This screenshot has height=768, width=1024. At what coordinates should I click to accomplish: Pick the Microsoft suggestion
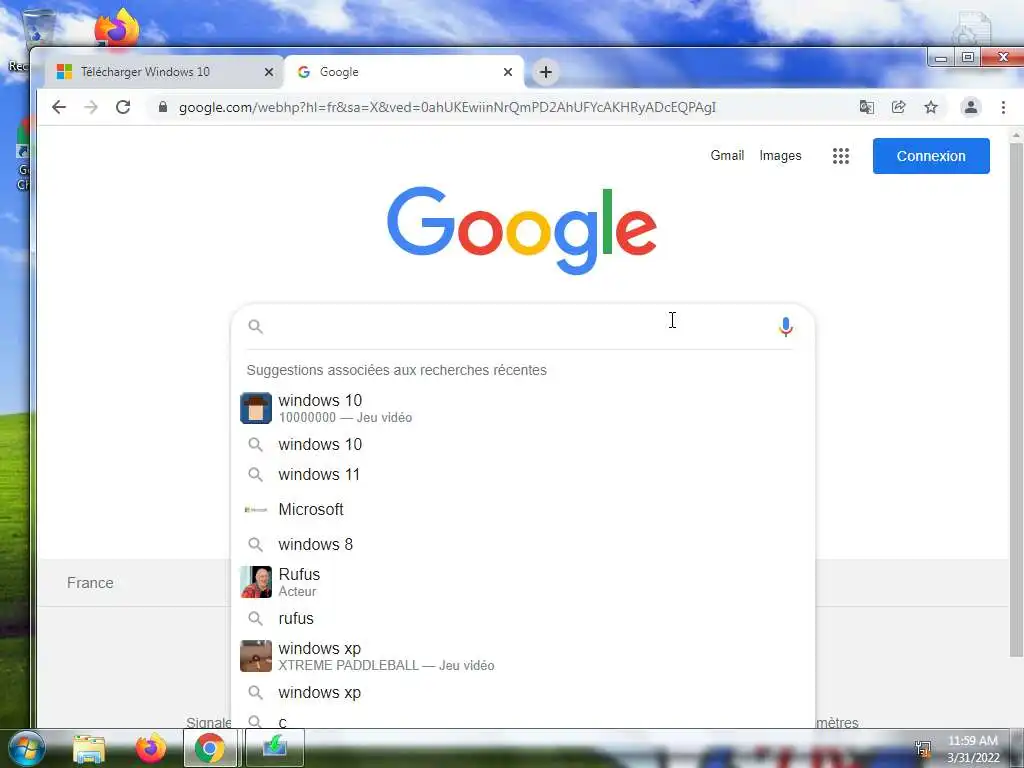522,509
